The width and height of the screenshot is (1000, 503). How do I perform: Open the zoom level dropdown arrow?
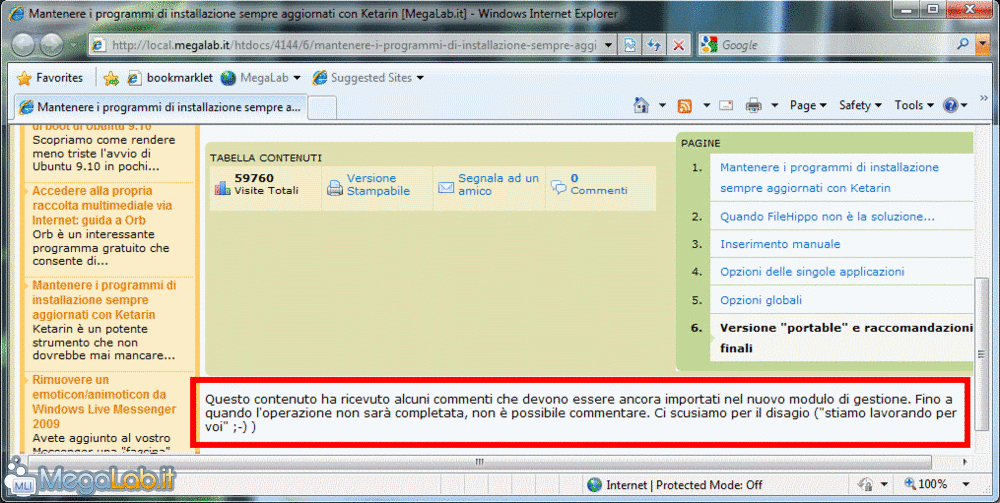tap(966, 485)
